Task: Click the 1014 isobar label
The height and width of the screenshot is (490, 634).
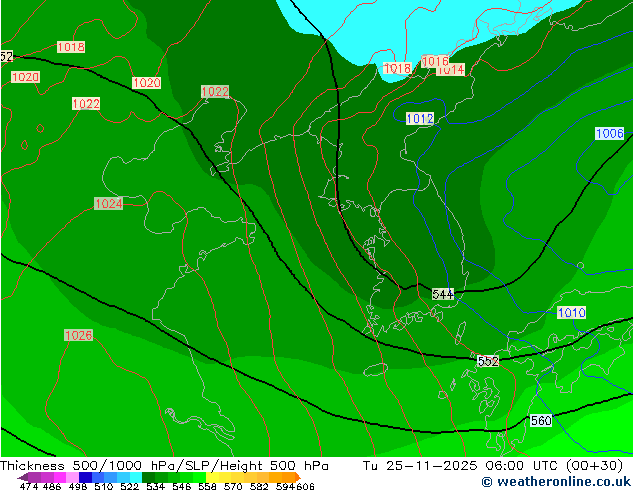Action: pos(452,71)
